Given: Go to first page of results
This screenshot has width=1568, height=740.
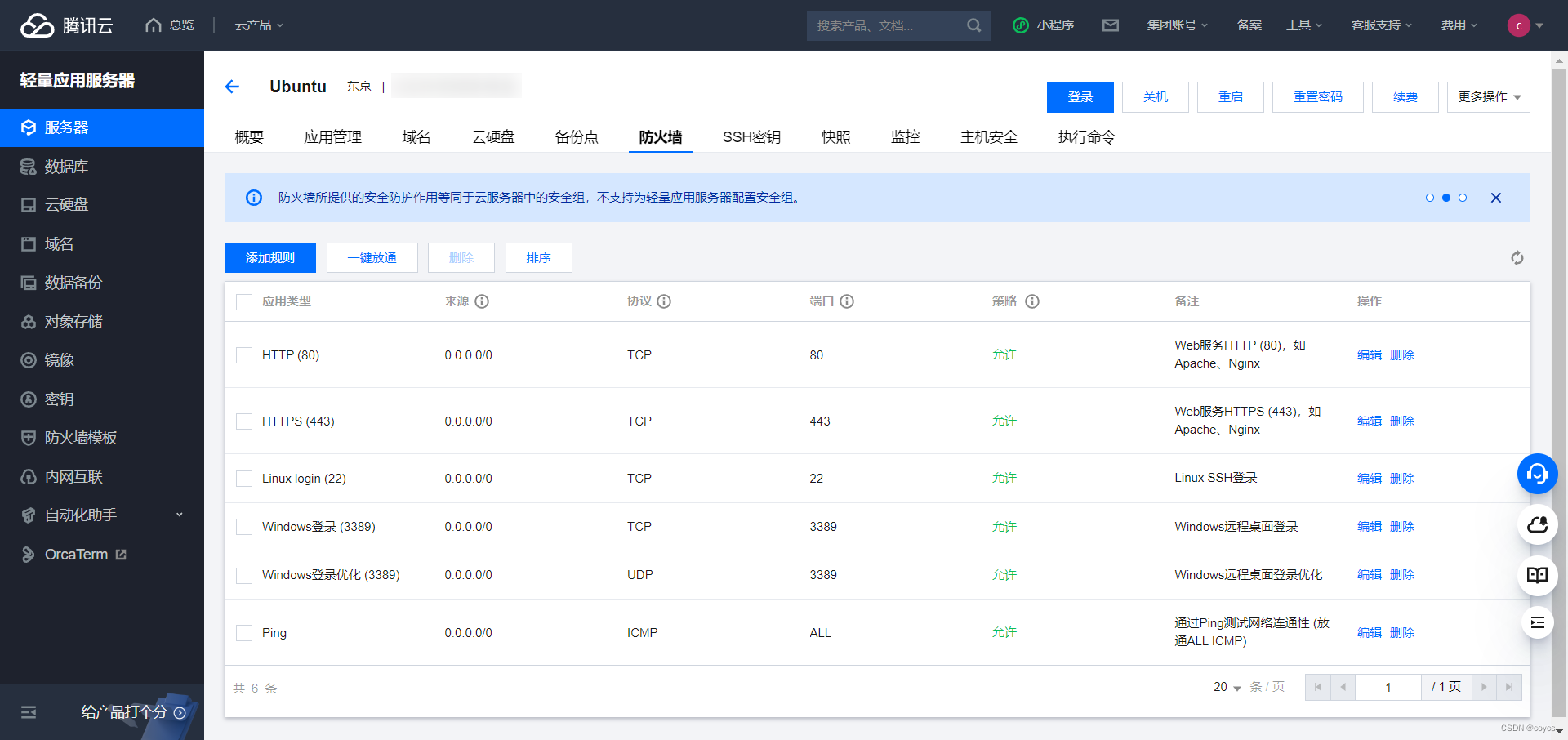Looking at the screenshot, I should 1317,687.
